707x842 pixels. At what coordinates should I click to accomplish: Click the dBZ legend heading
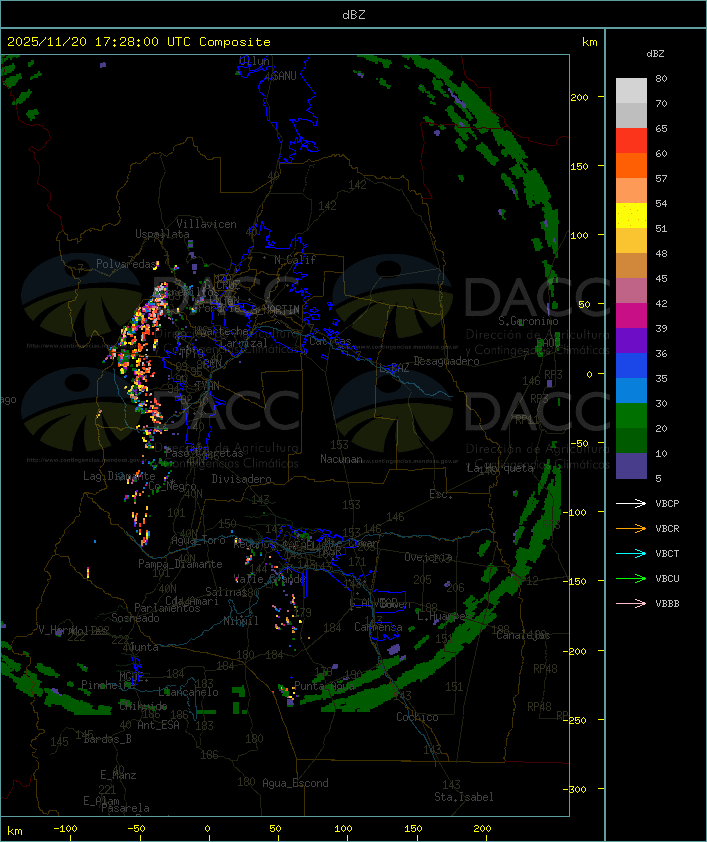[655, 54]
